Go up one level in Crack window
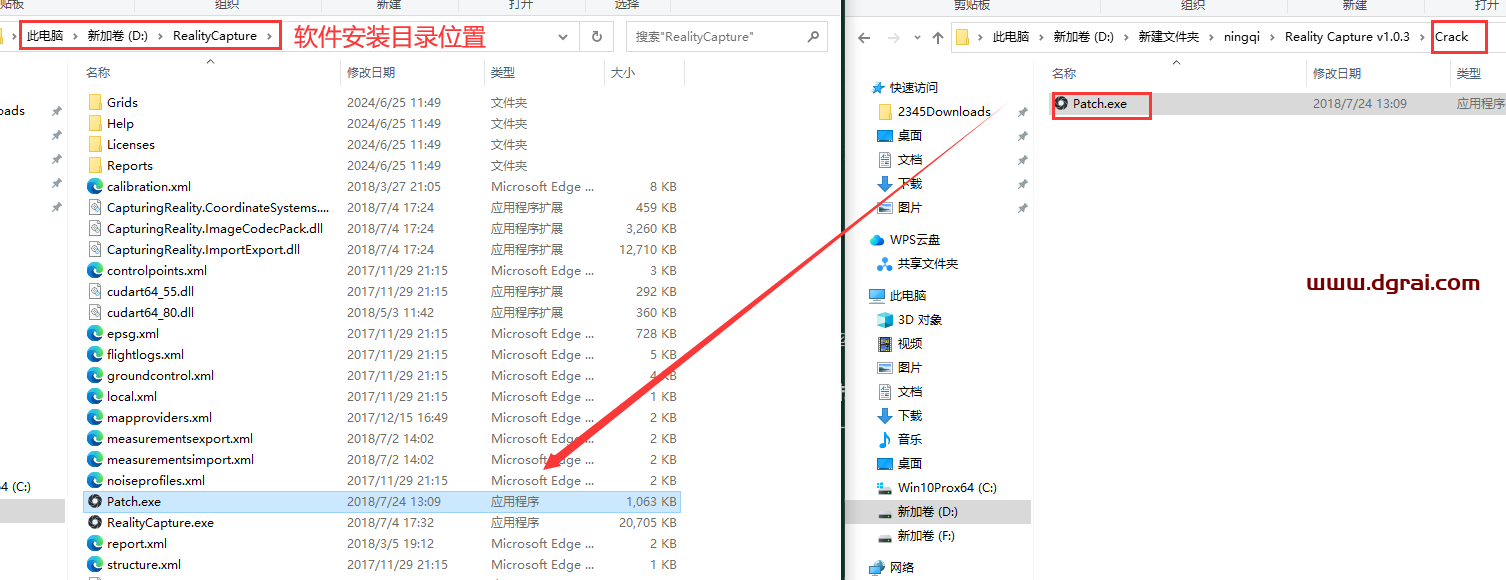 [937, 37]
